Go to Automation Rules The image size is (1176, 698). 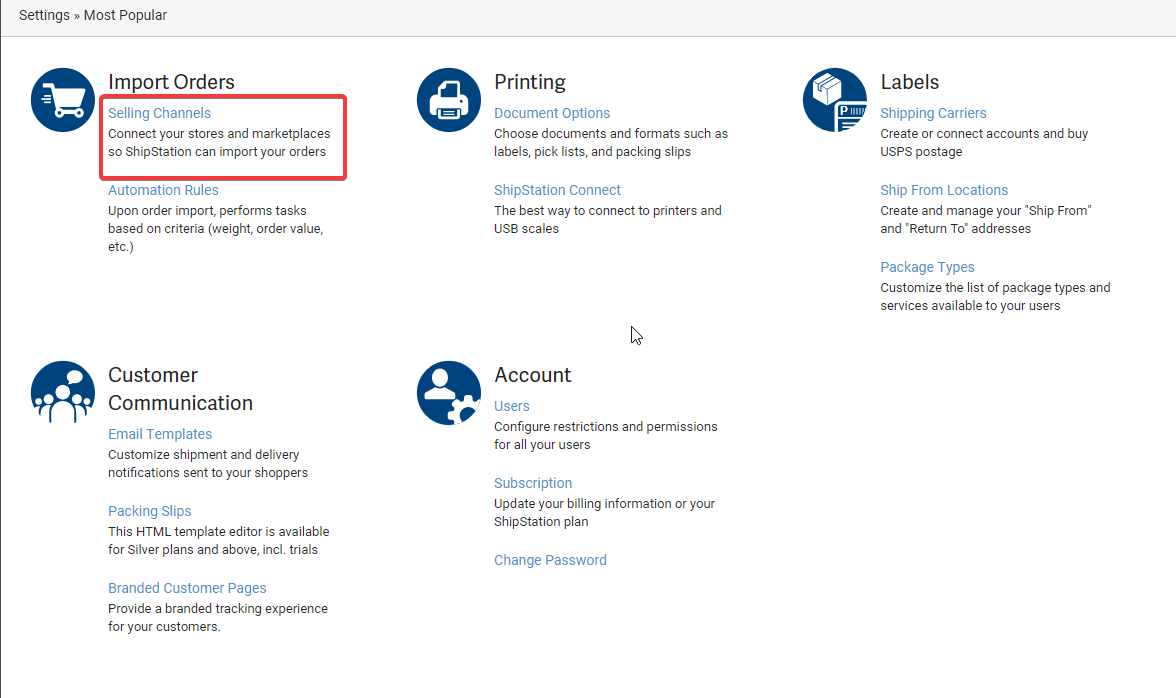click(163, 190)
